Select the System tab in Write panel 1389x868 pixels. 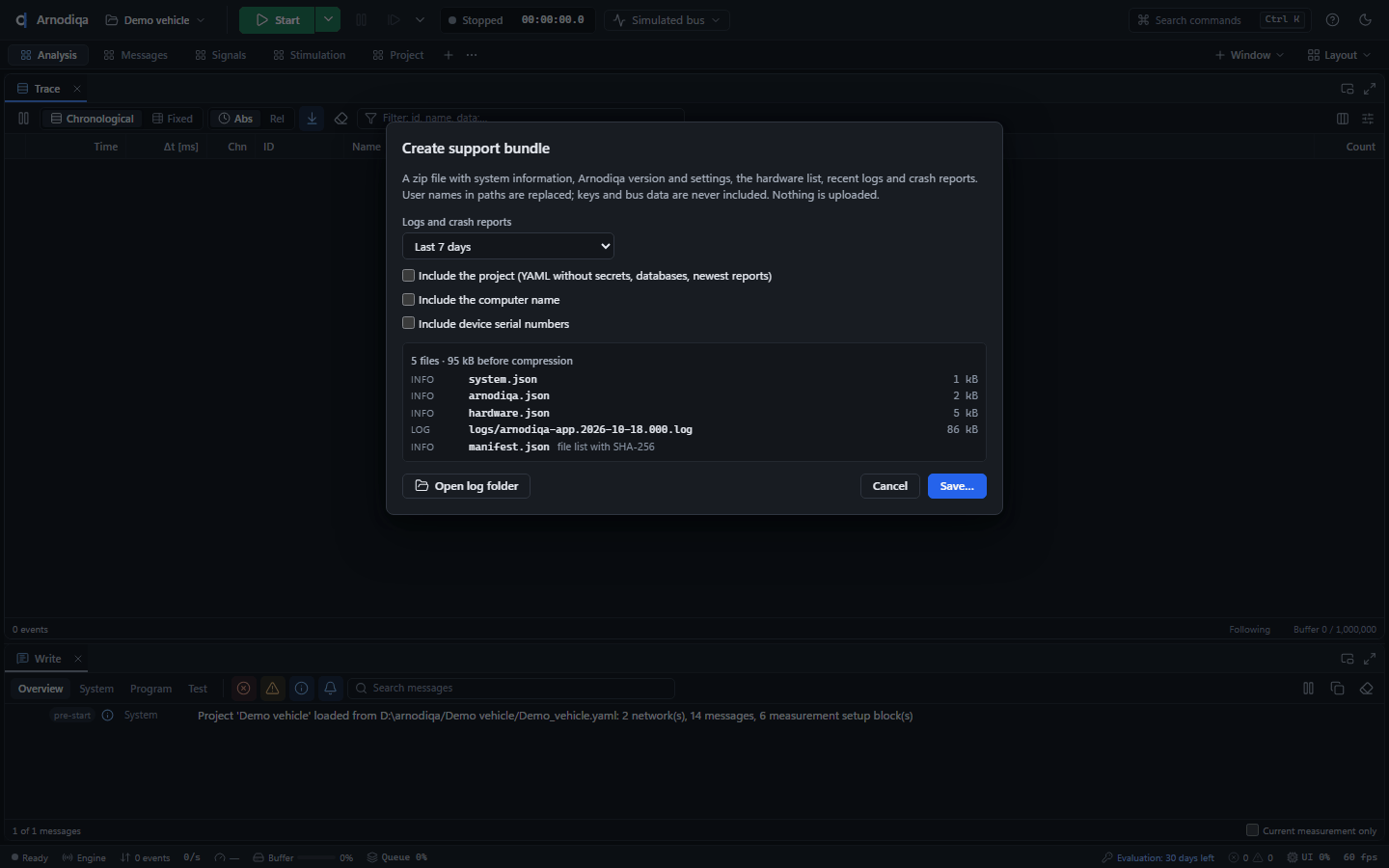pos(96,689)
